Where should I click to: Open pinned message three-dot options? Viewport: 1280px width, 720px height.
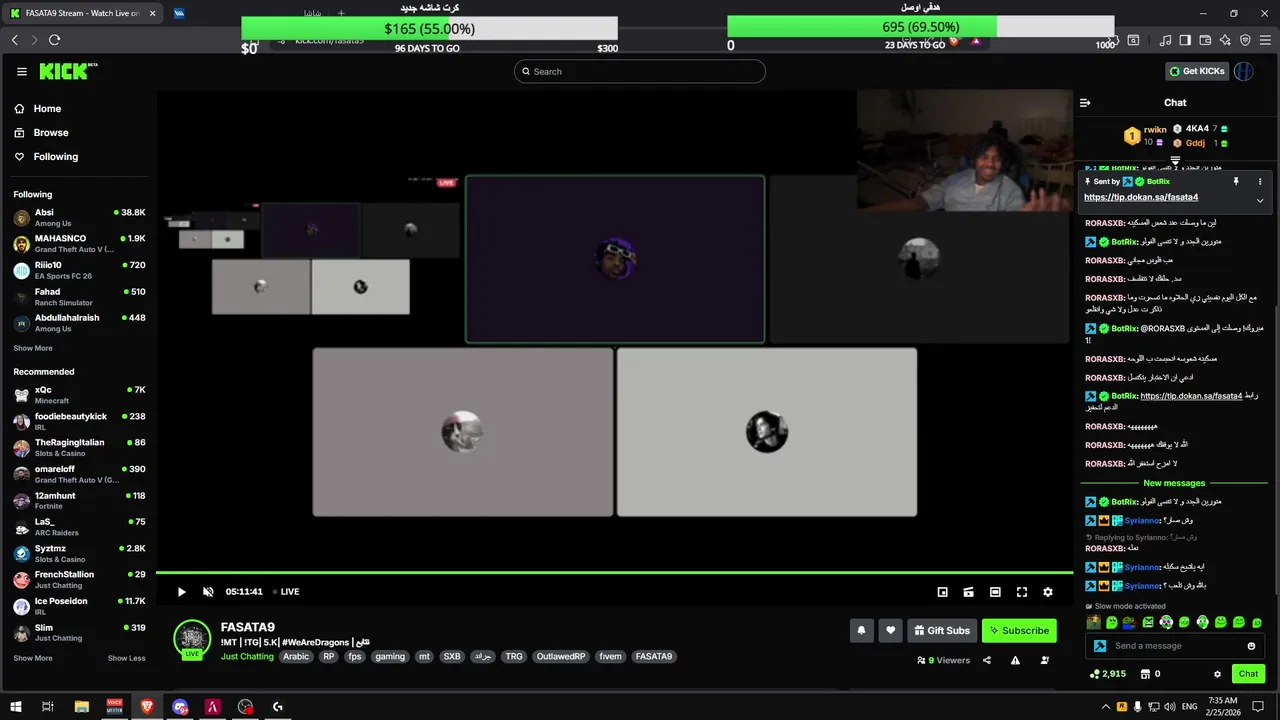tap(1260, 181)
